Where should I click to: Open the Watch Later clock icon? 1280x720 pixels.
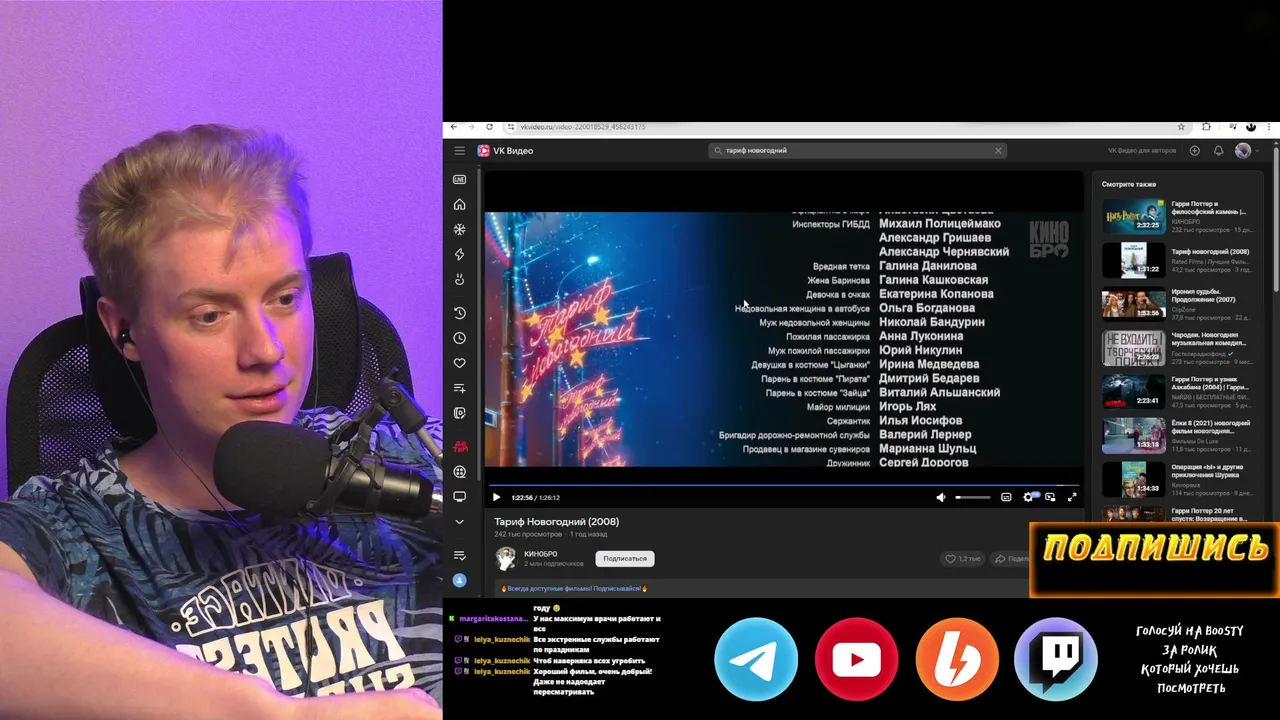point(459,338)
